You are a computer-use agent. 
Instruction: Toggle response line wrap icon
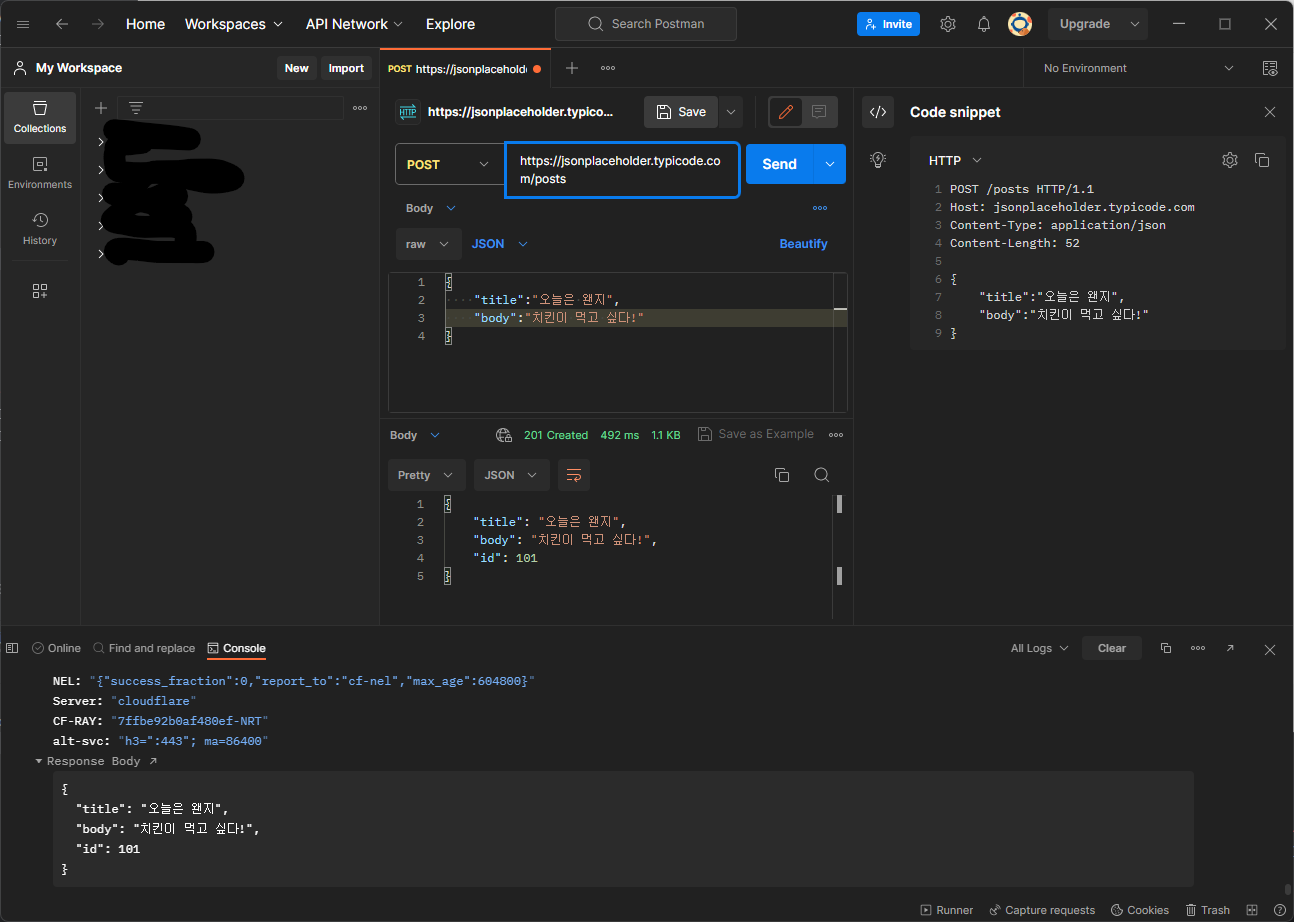(574, 475)
